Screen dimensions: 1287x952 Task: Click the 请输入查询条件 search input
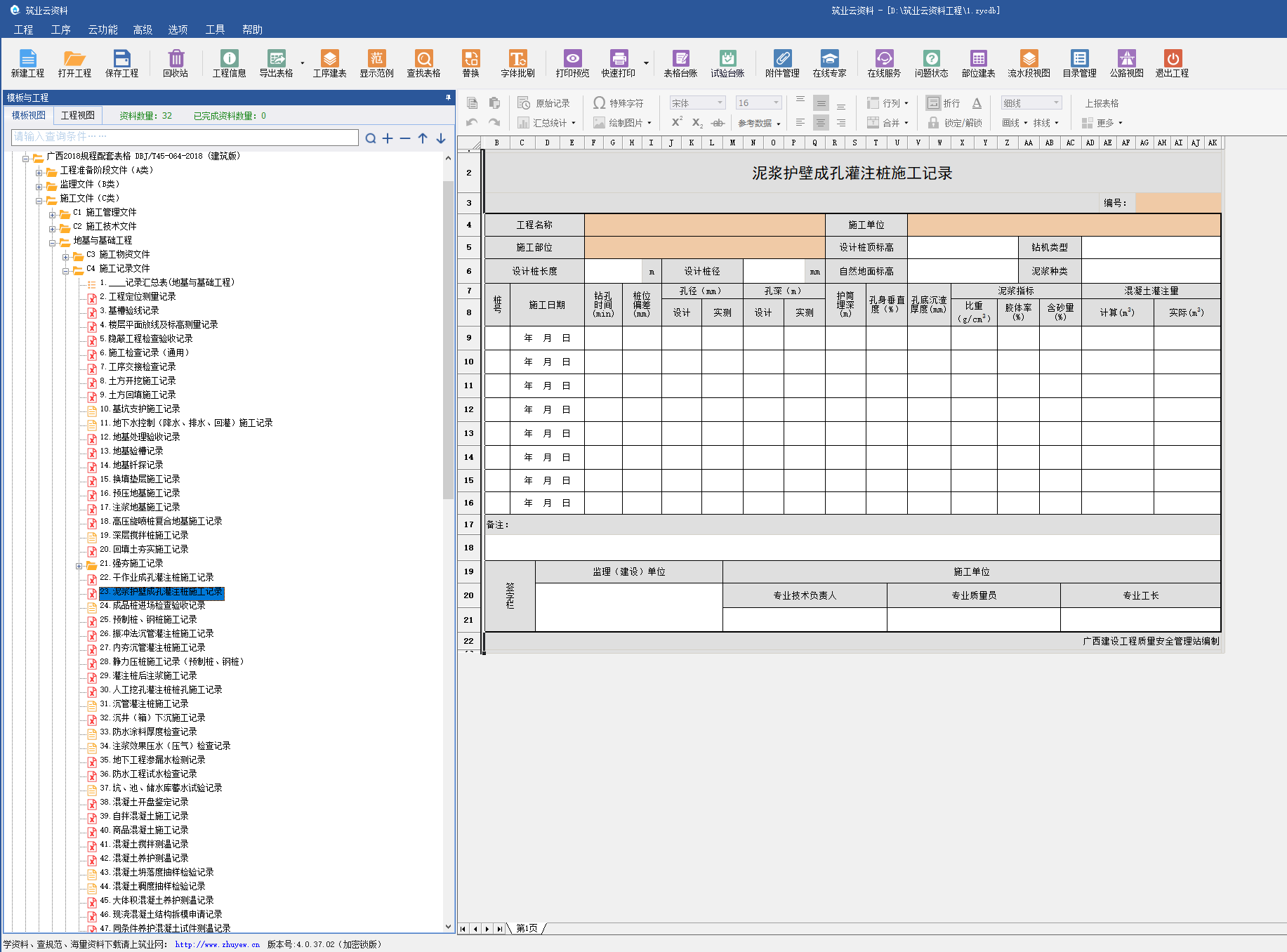[185, 137]
